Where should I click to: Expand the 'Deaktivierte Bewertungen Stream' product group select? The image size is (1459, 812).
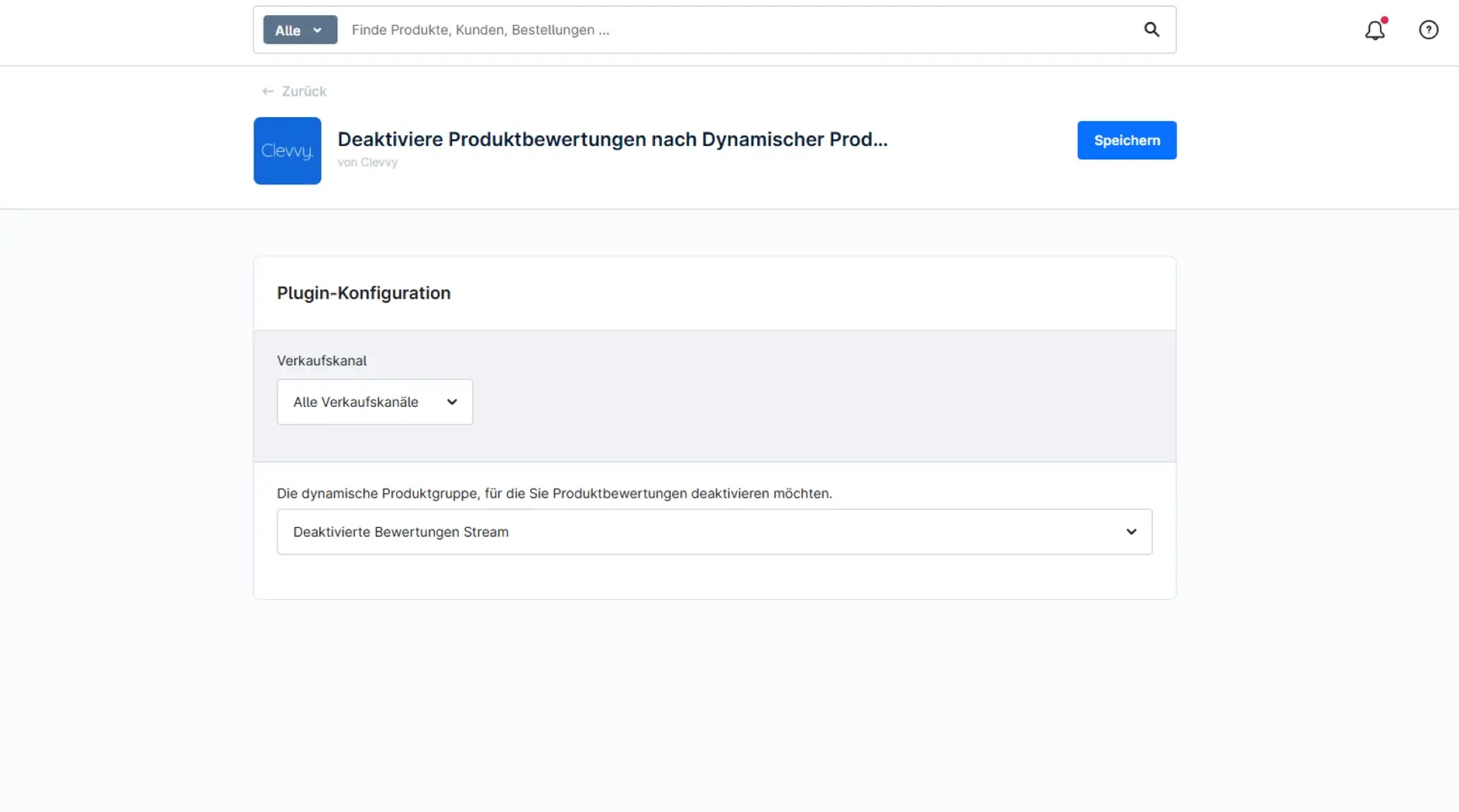coord(714,532)
